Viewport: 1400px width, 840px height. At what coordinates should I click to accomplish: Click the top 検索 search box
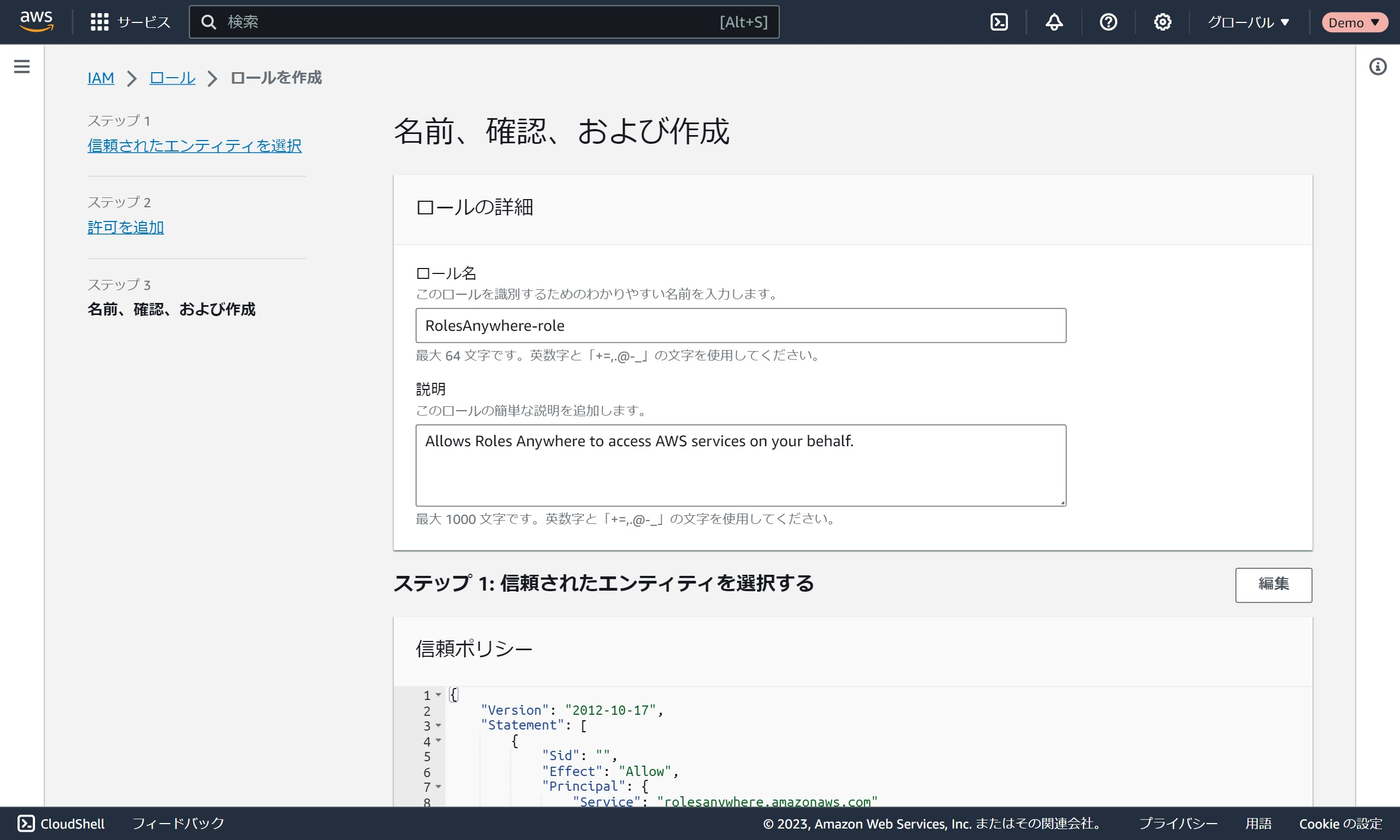point(470,22)
